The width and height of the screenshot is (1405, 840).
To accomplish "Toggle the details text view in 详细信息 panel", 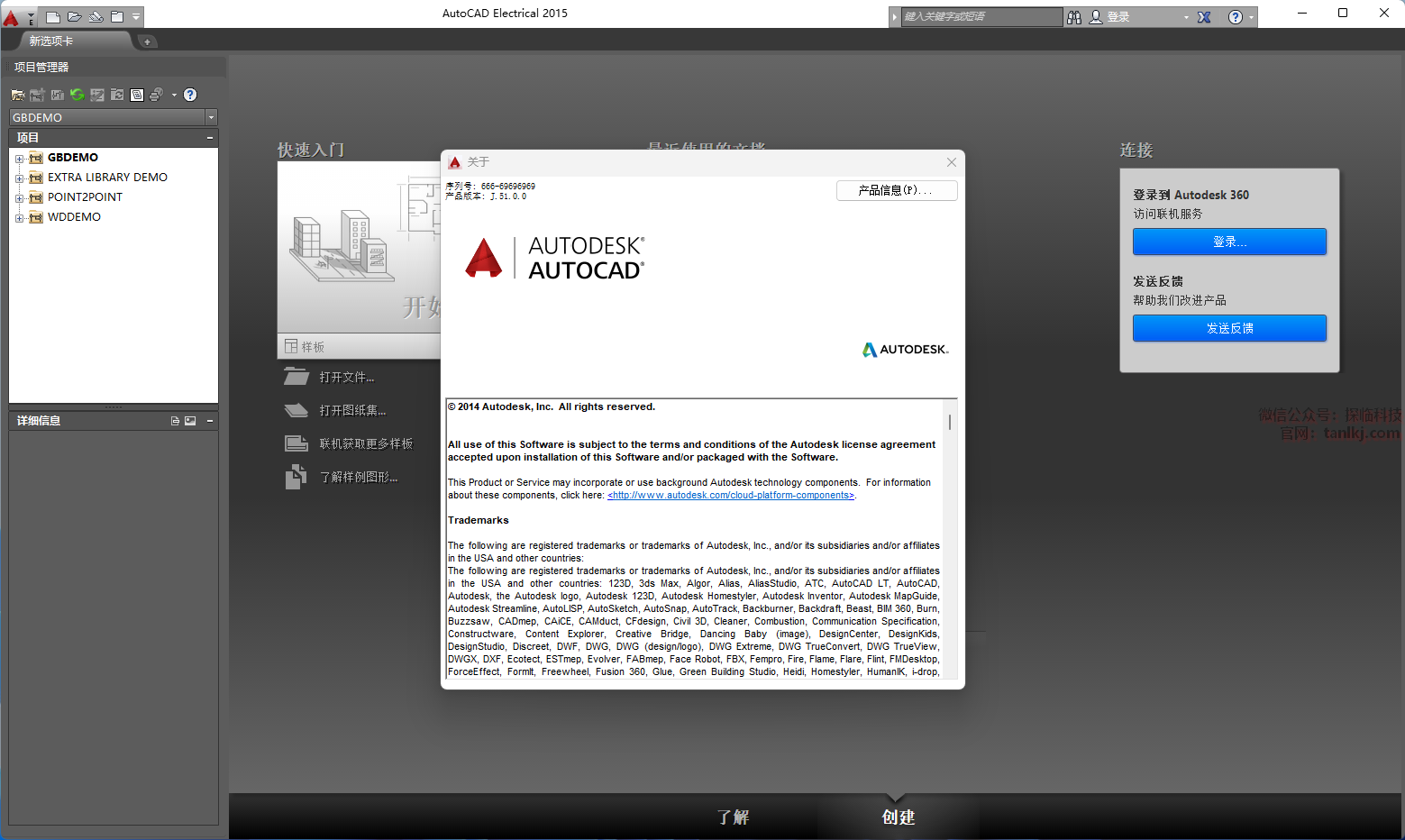I will (175, 421).
